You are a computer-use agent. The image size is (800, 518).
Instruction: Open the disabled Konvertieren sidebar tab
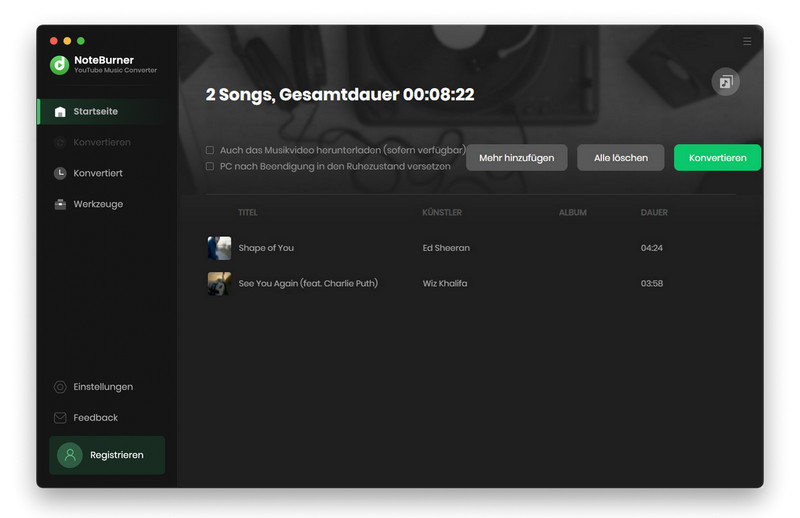tap(107, 142)
